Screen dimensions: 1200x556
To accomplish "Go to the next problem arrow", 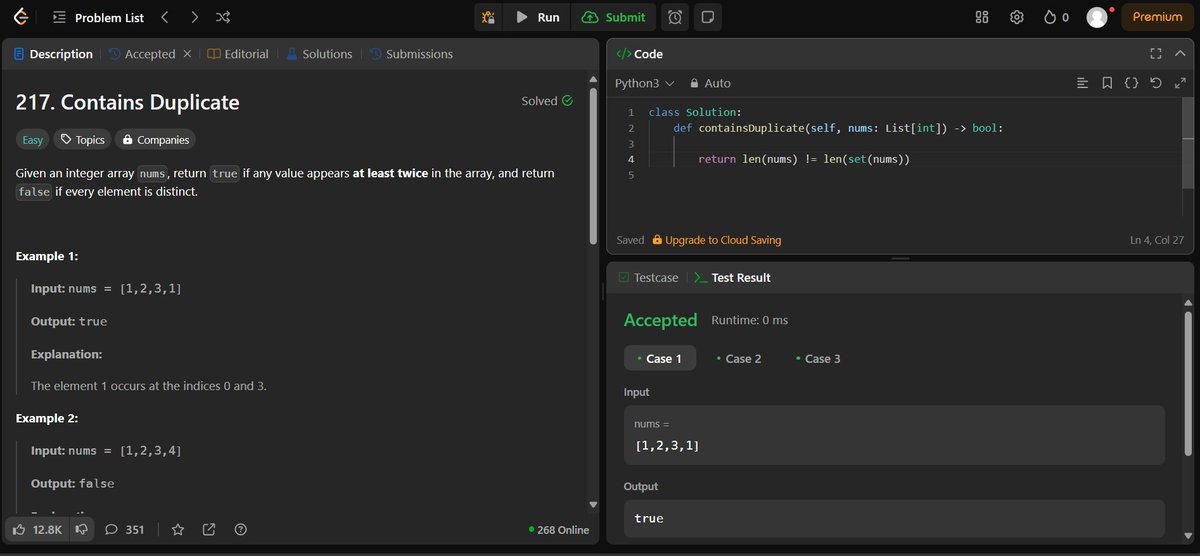I will click(x=194, y=17).
